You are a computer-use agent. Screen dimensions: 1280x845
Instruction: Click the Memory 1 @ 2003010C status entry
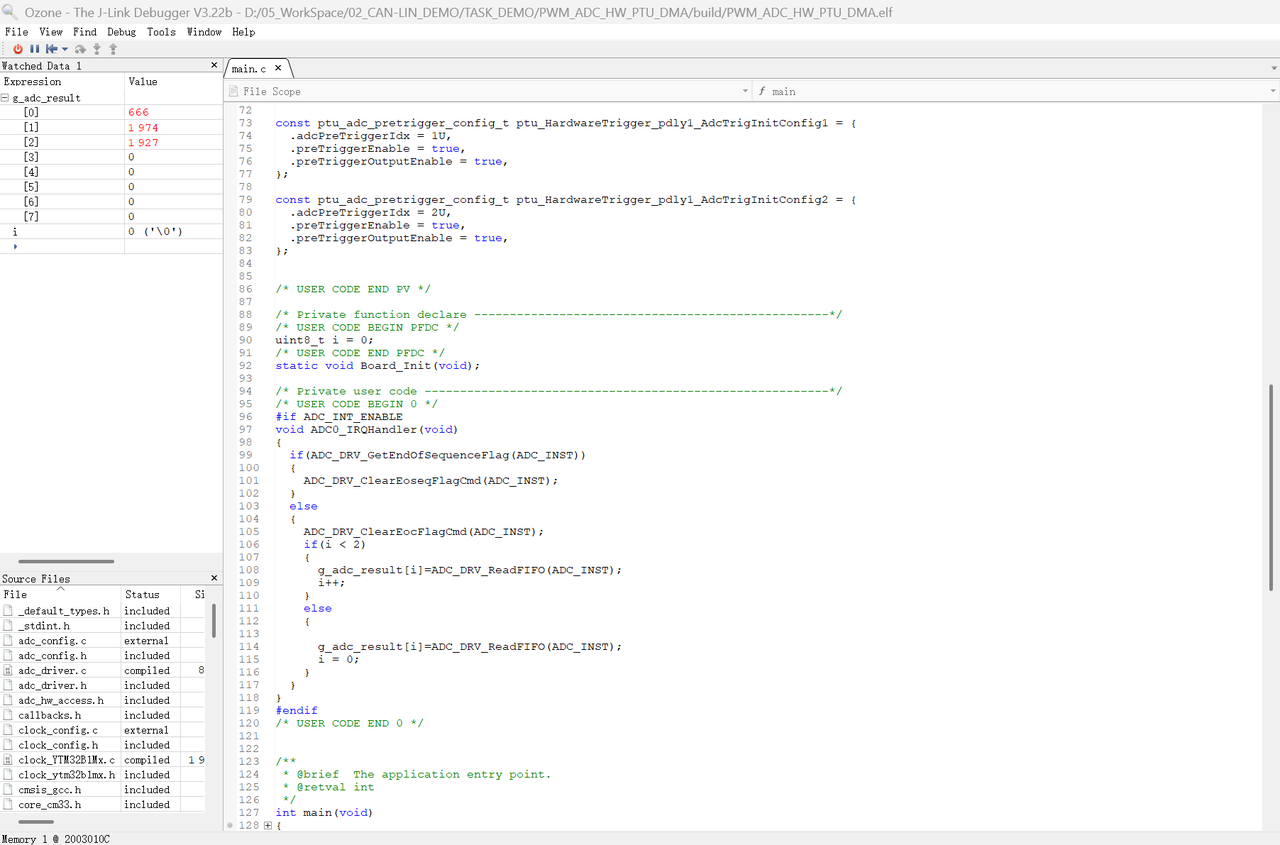tap(56, 839)
